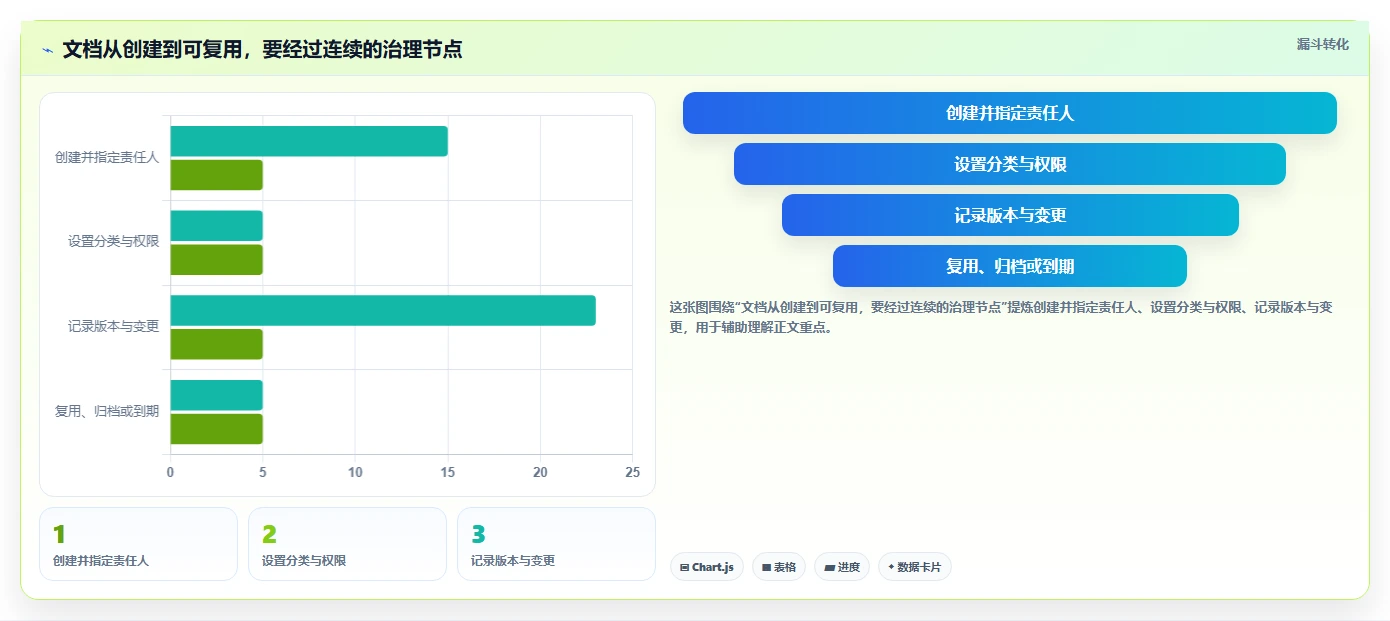This screenshot has height=621, width=1390.
Task: Click the chart axis label 复用、归档或到期
Action: pos(107,411)
